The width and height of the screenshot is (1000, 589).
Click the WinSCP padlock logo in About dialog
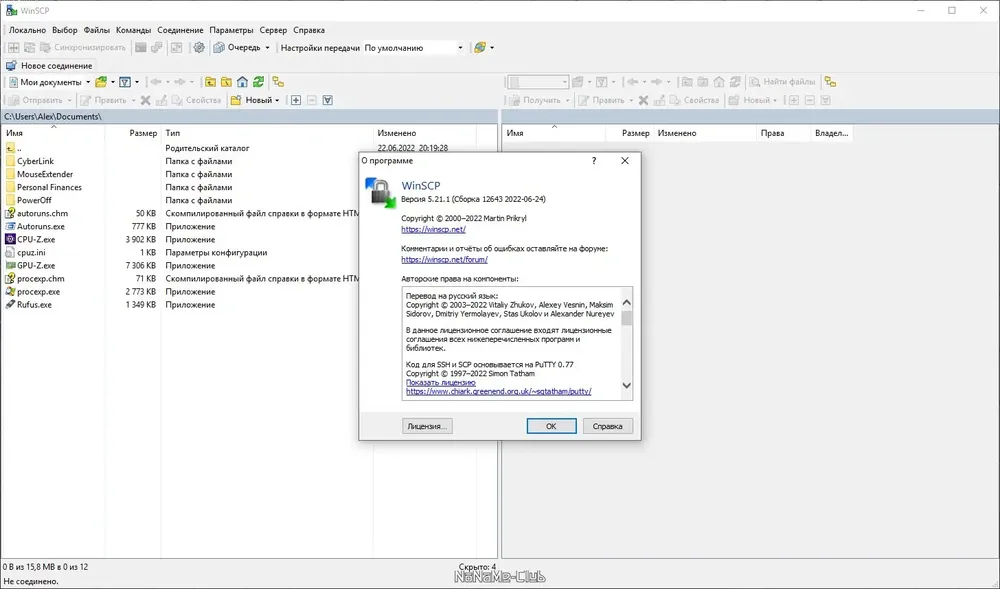[x=380, y=193]
